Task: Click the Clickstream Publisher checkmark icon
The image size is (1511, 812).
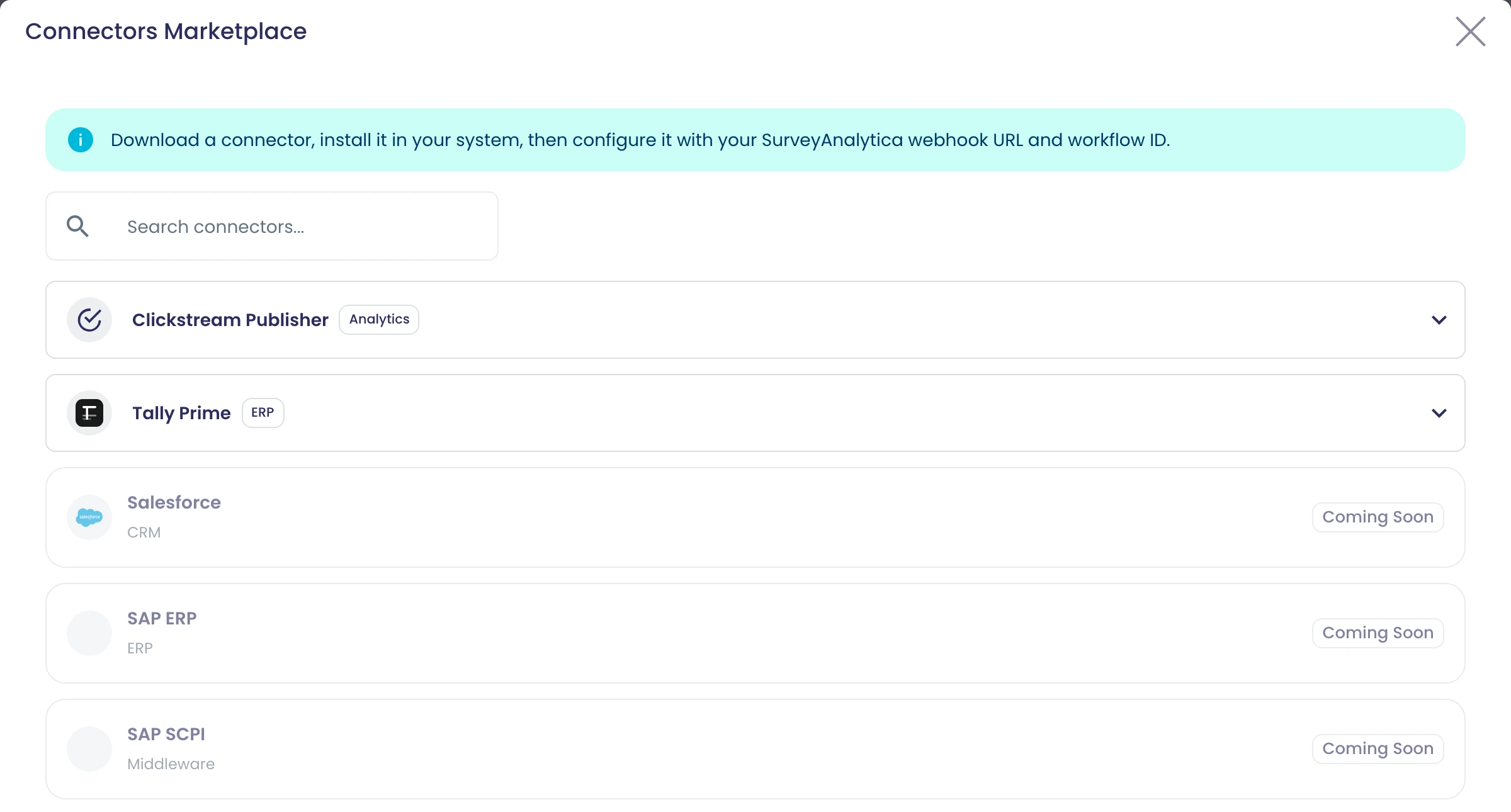Action: 89,320
